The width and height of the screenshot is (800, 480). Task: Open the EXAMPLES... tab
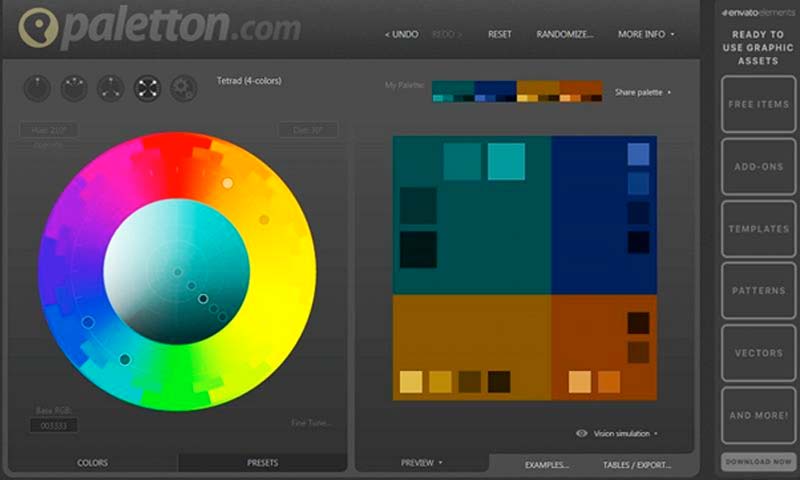tap(547, 465)
